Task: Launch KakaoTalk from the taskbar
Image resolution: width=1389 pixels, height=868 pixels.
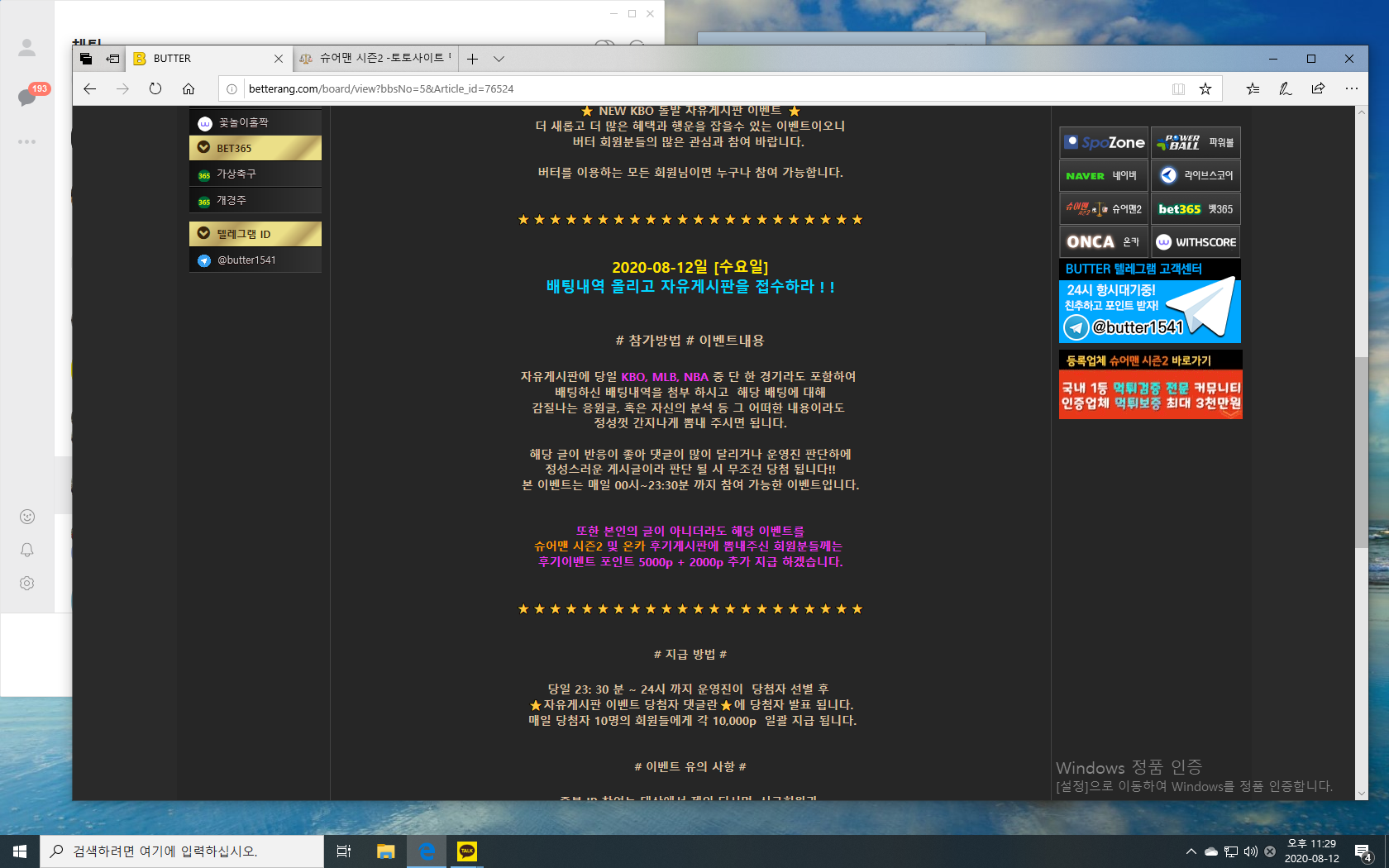Action: pyautogui.click(x=467, y=851)
